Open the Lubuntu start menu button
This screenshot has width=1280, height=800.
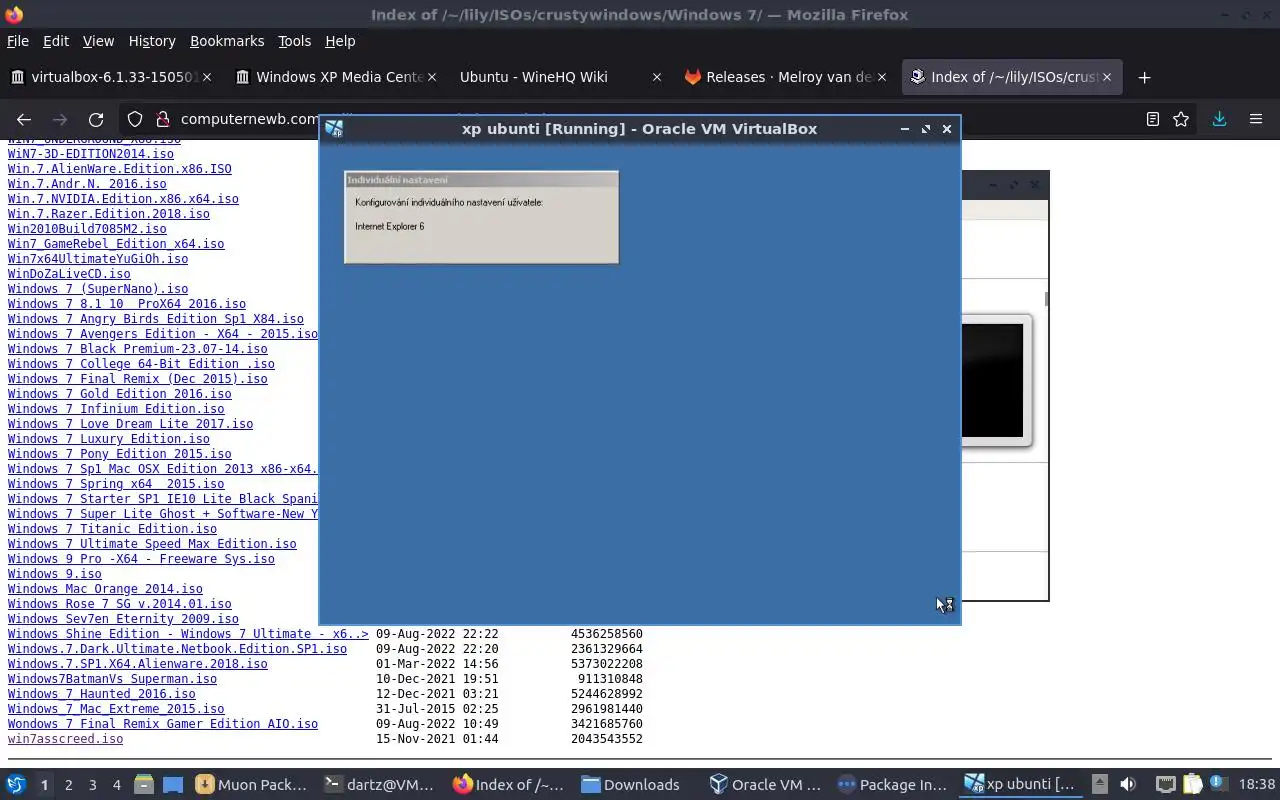tap(15, 785)
